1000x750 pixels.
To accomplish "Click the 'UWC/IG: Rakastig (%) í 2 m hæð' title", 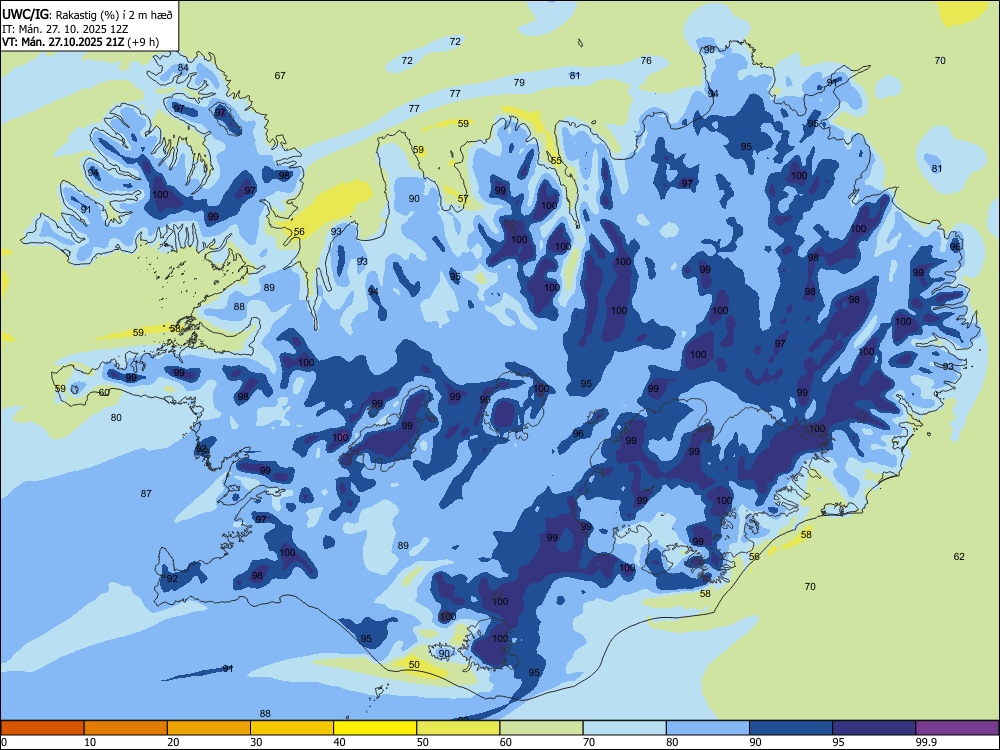I will tap(87, 14).
